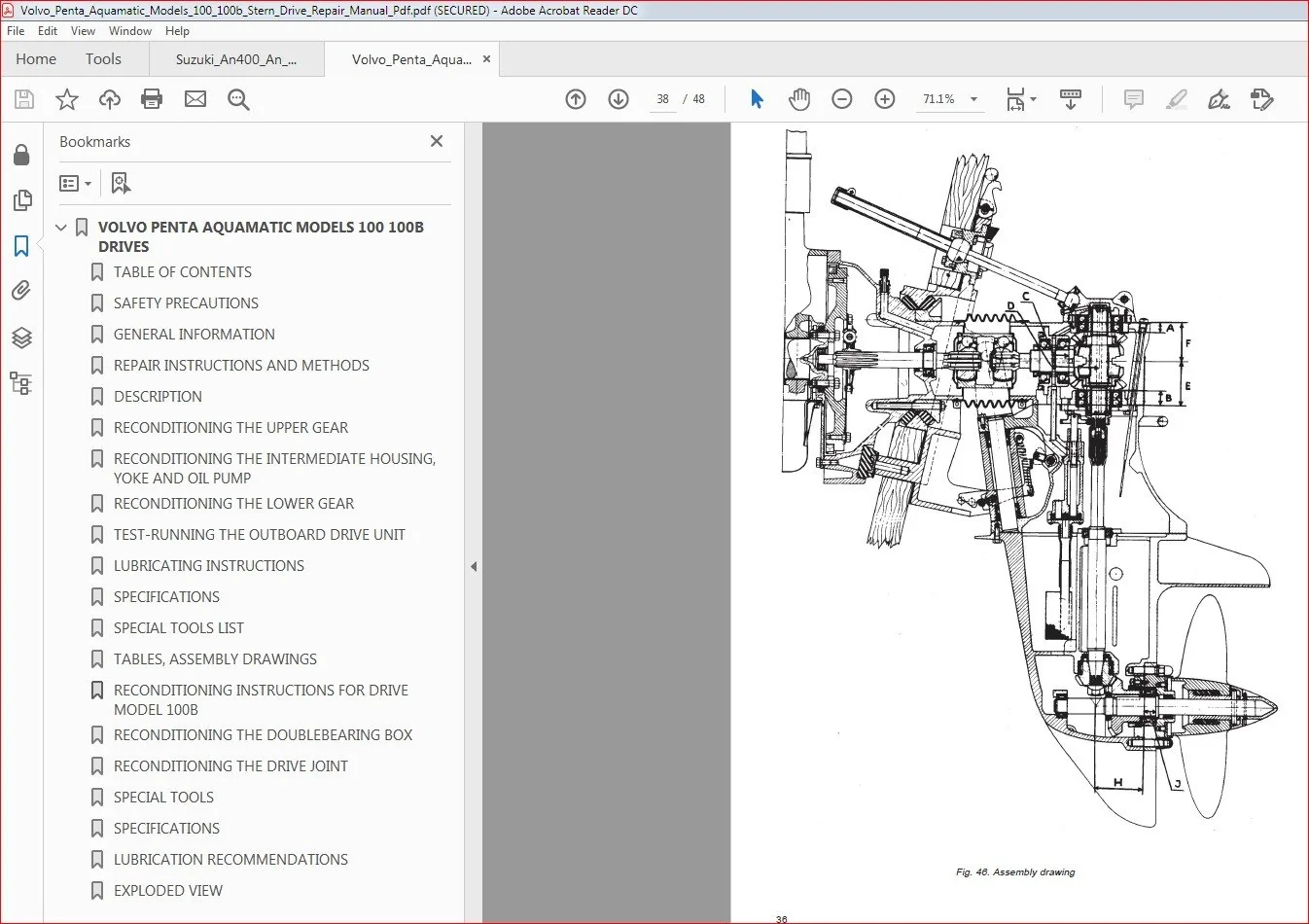Go to LUBRICATION RECOMMENDATIONS bookmark
Screen dimensions: 1309x924
230,860
